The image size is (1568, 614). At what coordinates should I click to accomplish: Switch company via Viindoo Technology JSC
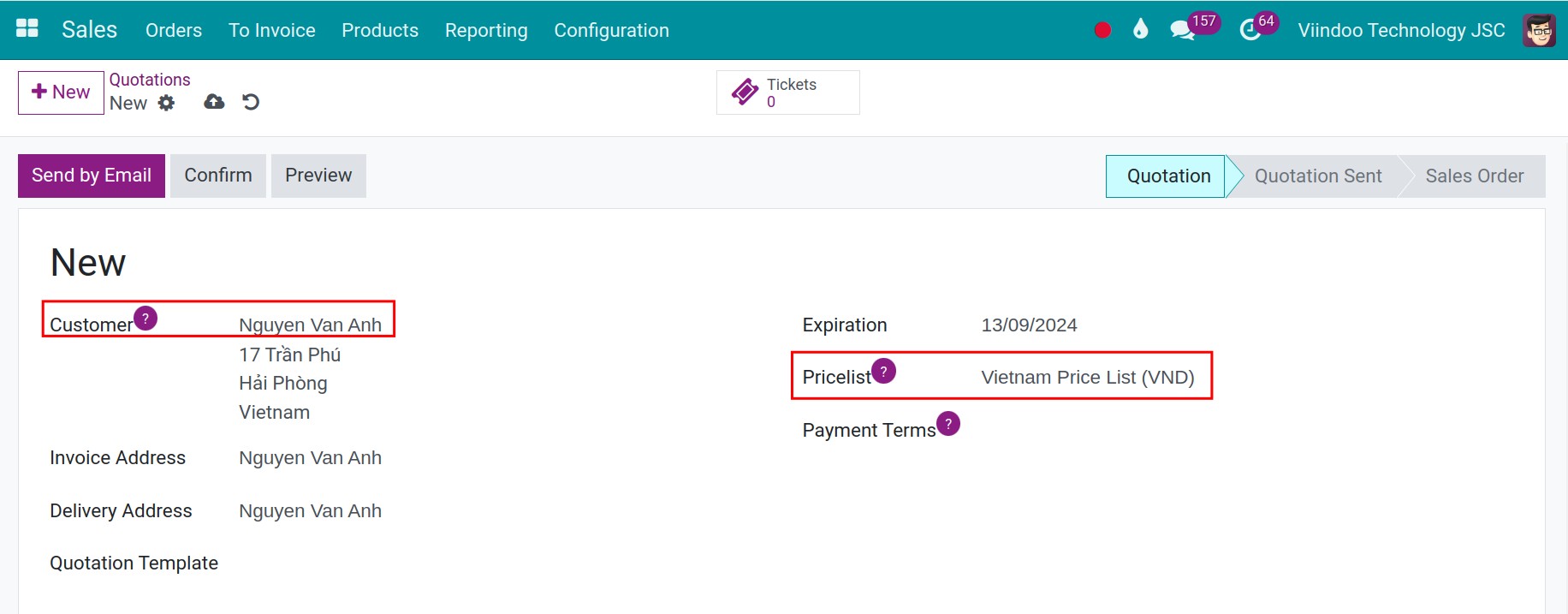(1401, 30)
